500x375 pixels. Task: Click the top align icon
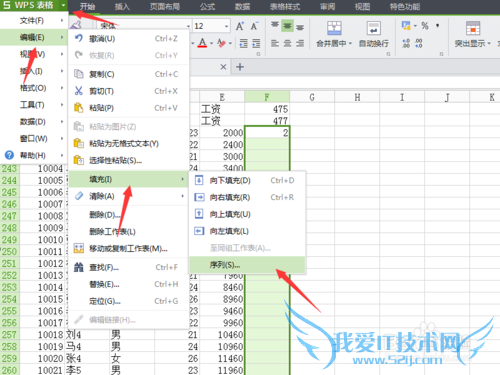[x=275, y=25]
